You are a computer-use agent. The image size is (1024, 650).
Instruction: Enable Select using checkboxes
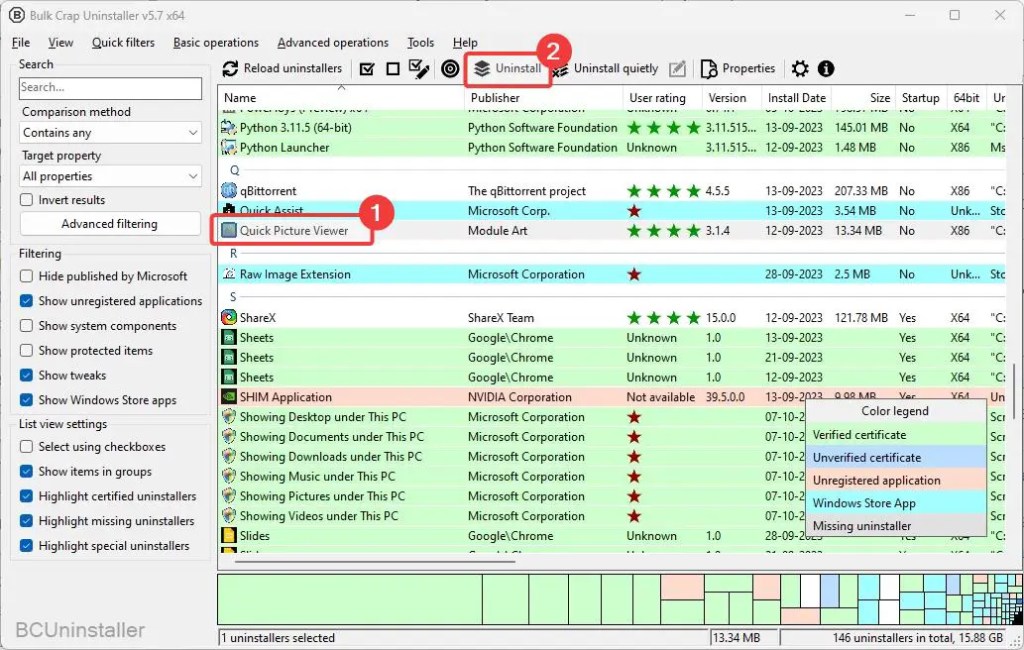point(26,447)
